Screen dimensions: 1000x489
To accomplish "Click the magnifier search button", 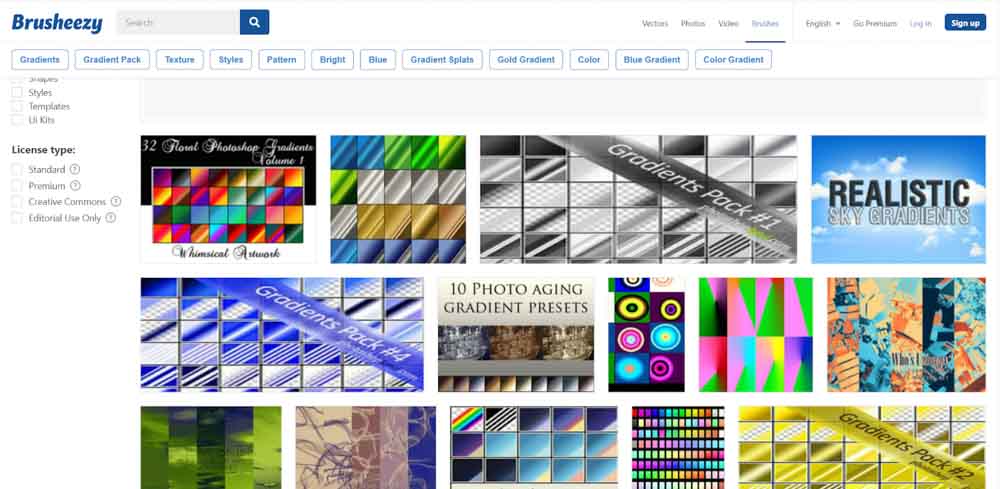I will pos(254,22).
